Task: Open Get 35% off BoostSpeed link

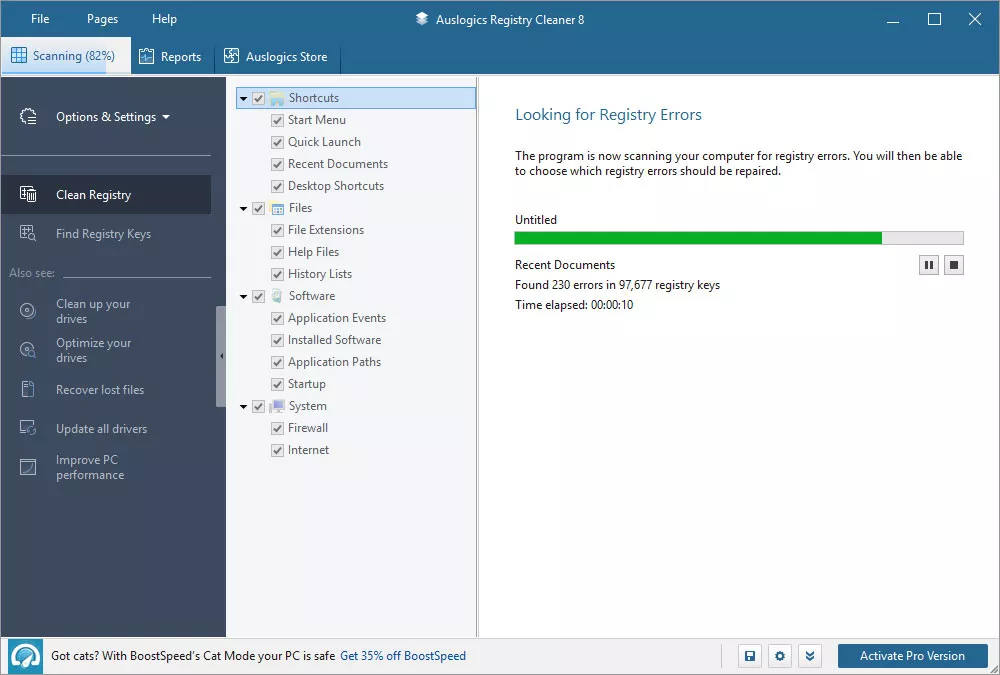Action: 403,656
